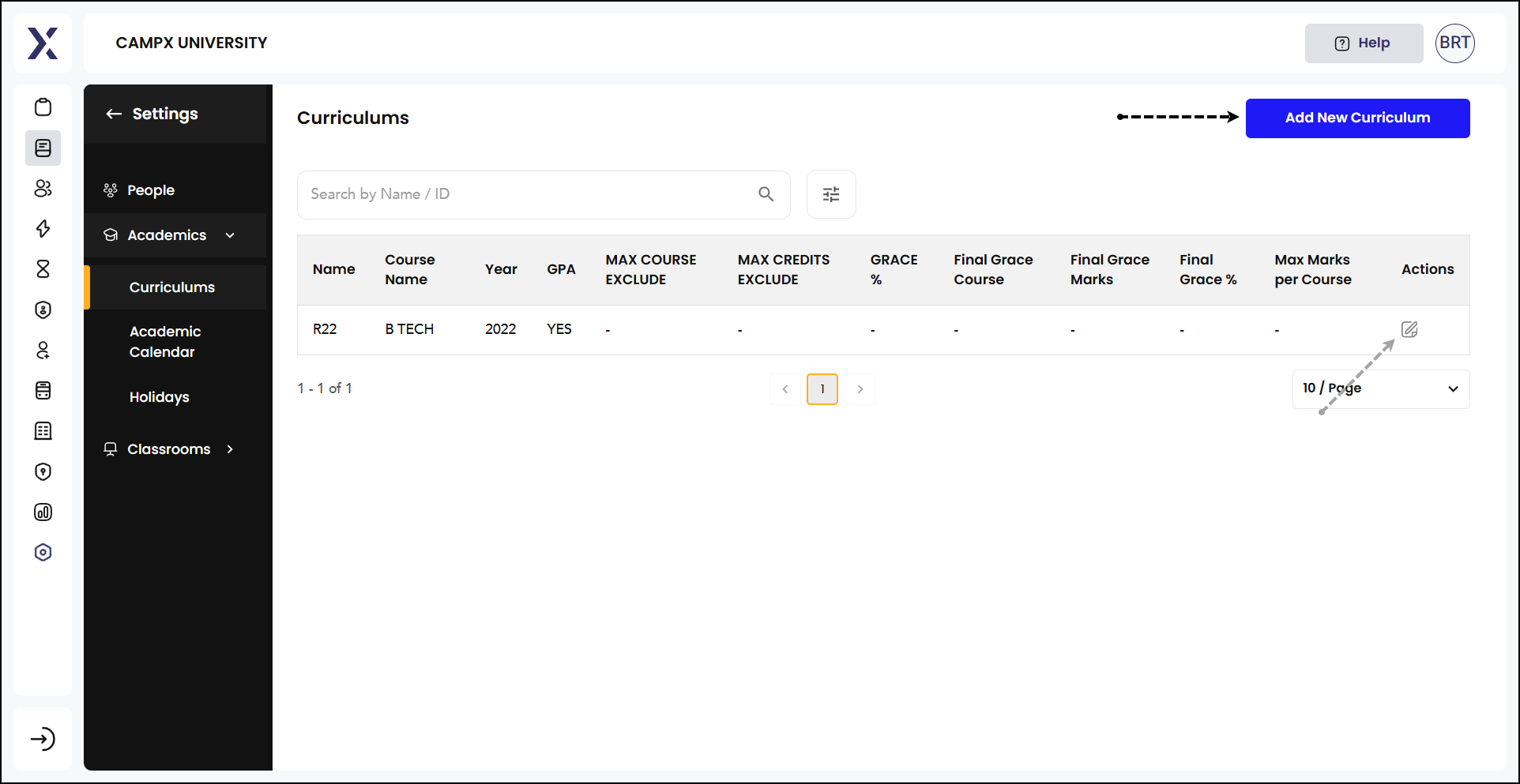Screen dimensions: 1520x784
Task: Open the hexagon settings icon in left rail
Action: click(43, 552)
